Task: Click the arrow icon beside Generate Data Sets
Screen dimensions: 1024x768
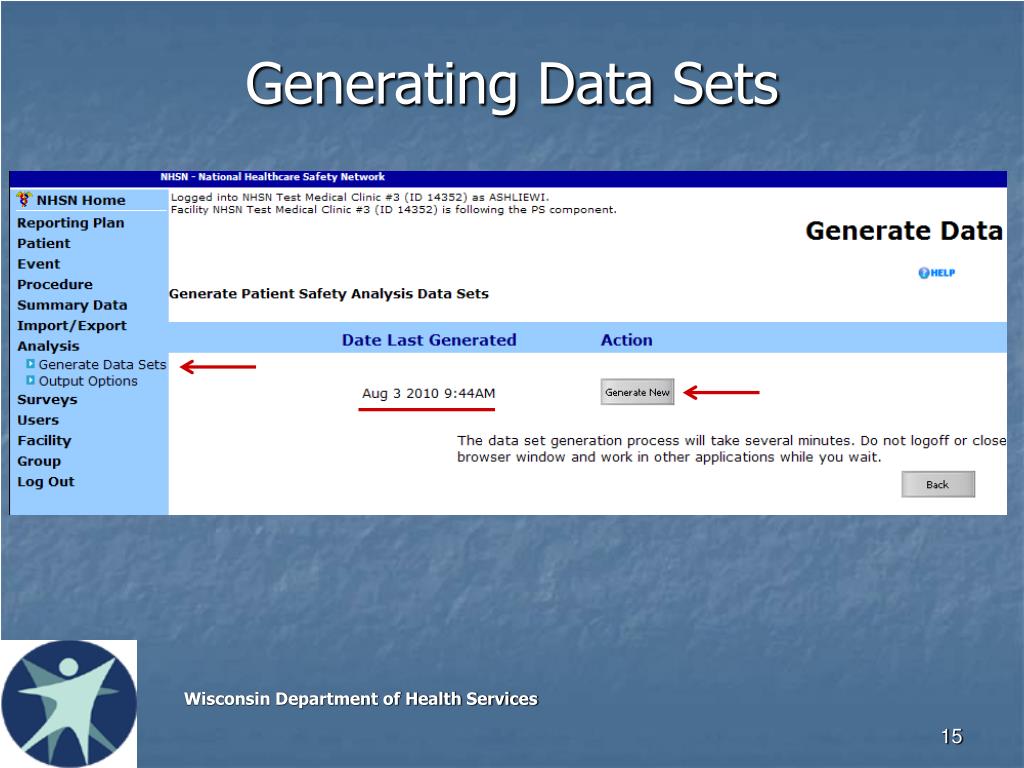Action: coord(30,364)
